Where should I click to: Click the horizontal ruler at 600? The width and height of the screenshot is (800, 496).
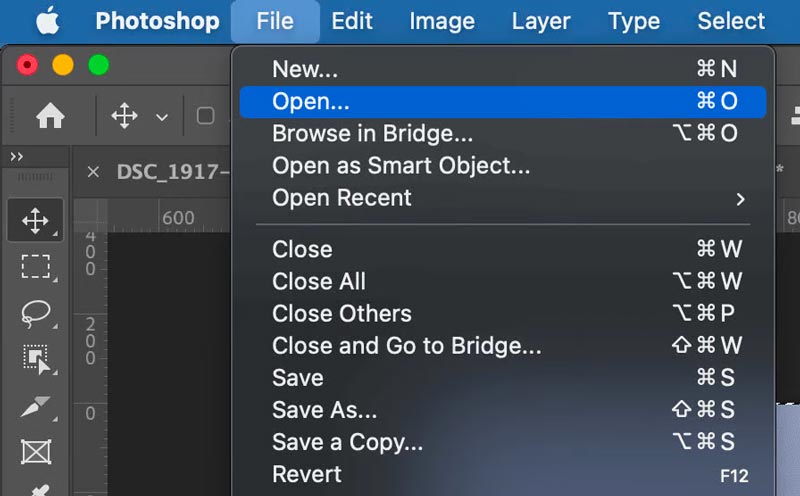click(178, 218)
